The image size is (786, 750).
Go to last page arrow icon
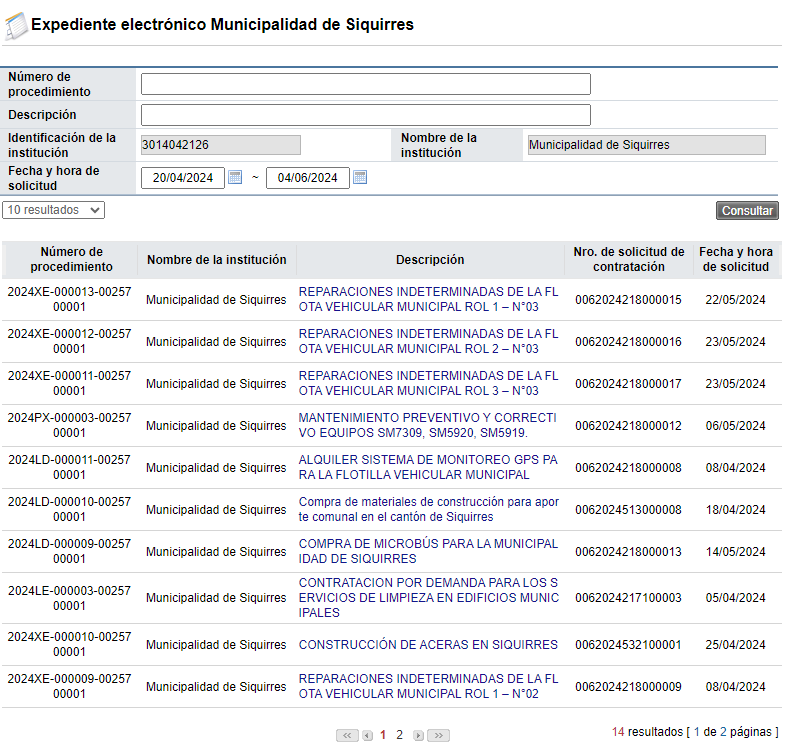pos(439,735)
